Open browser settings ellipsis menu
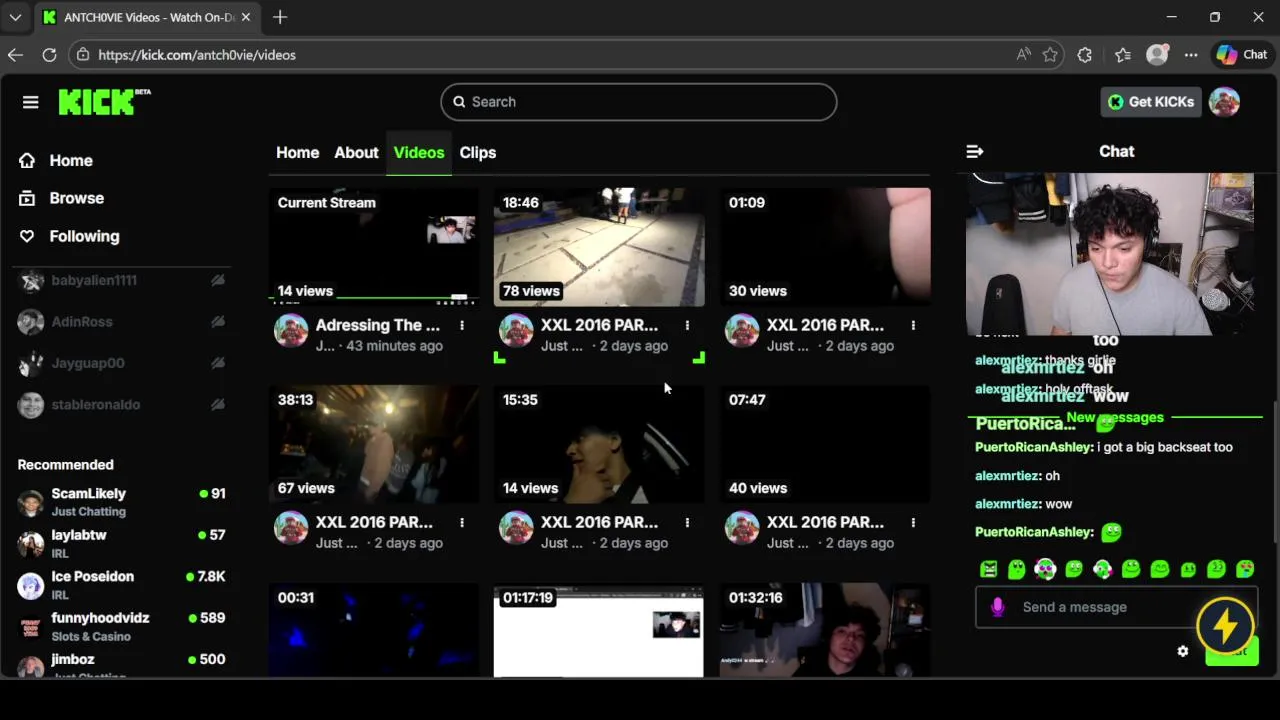 pyautogui.click(x=1191, y=55)
